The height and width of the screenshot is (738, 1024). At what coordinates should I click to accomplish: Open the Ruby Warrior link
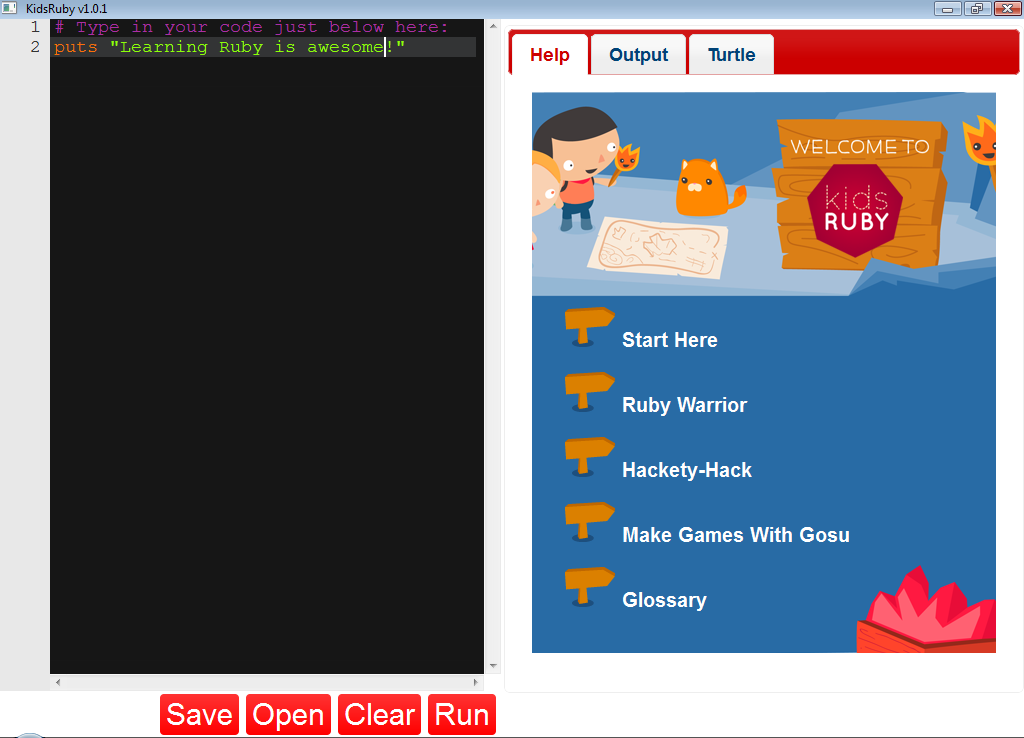click(x=684, y=405)
